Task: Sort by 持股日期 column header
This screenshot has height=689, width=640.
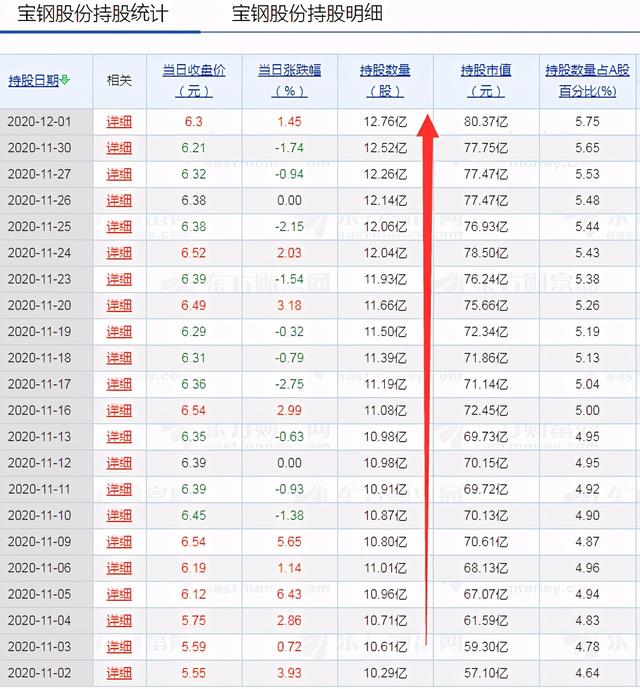Action: click(x=33, y=80)
